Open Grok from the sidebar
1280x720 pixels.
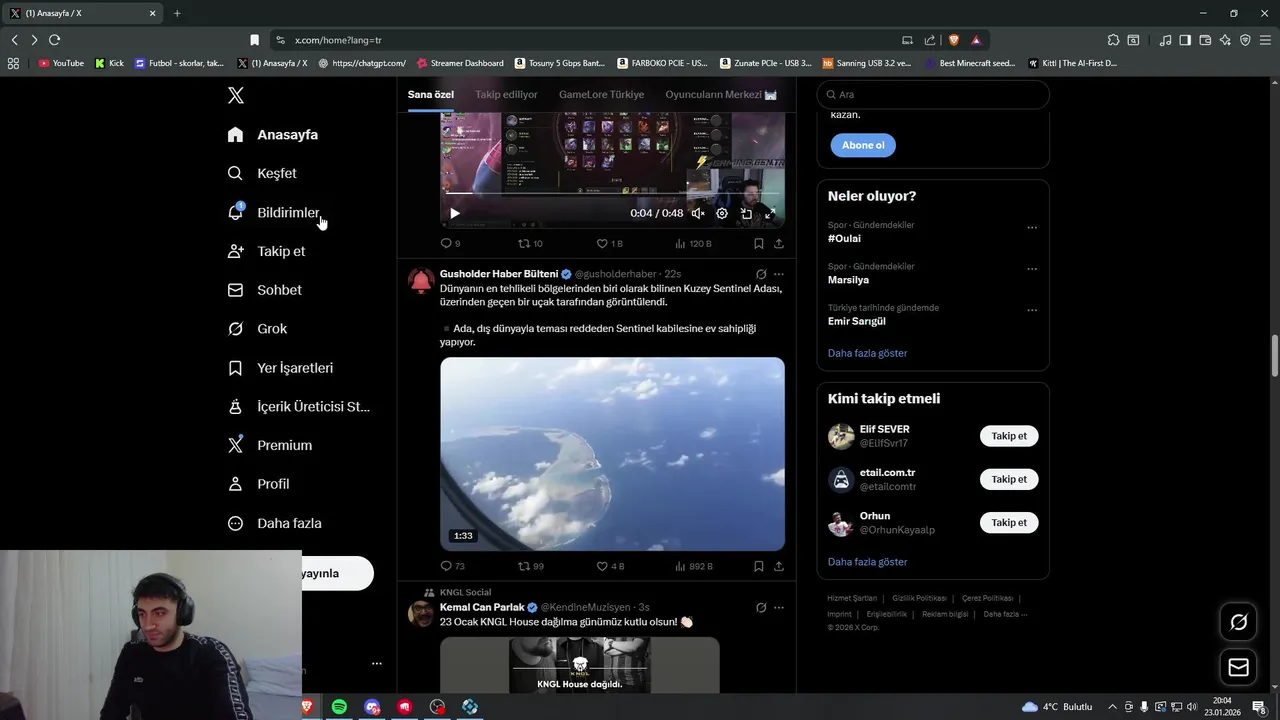coord(257,328)
